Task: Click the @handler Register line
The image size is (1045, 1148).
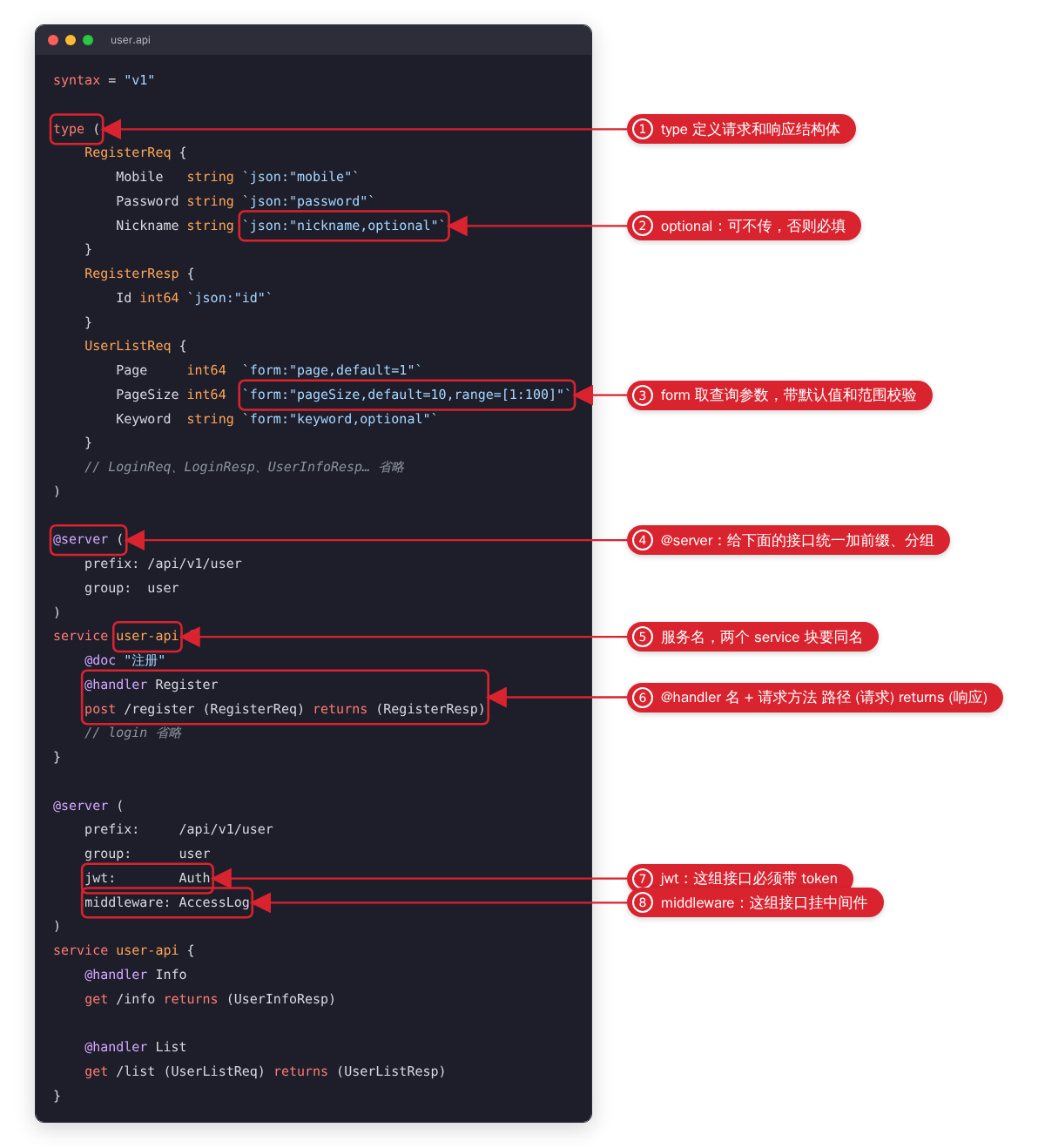Action: pos(152,685)
